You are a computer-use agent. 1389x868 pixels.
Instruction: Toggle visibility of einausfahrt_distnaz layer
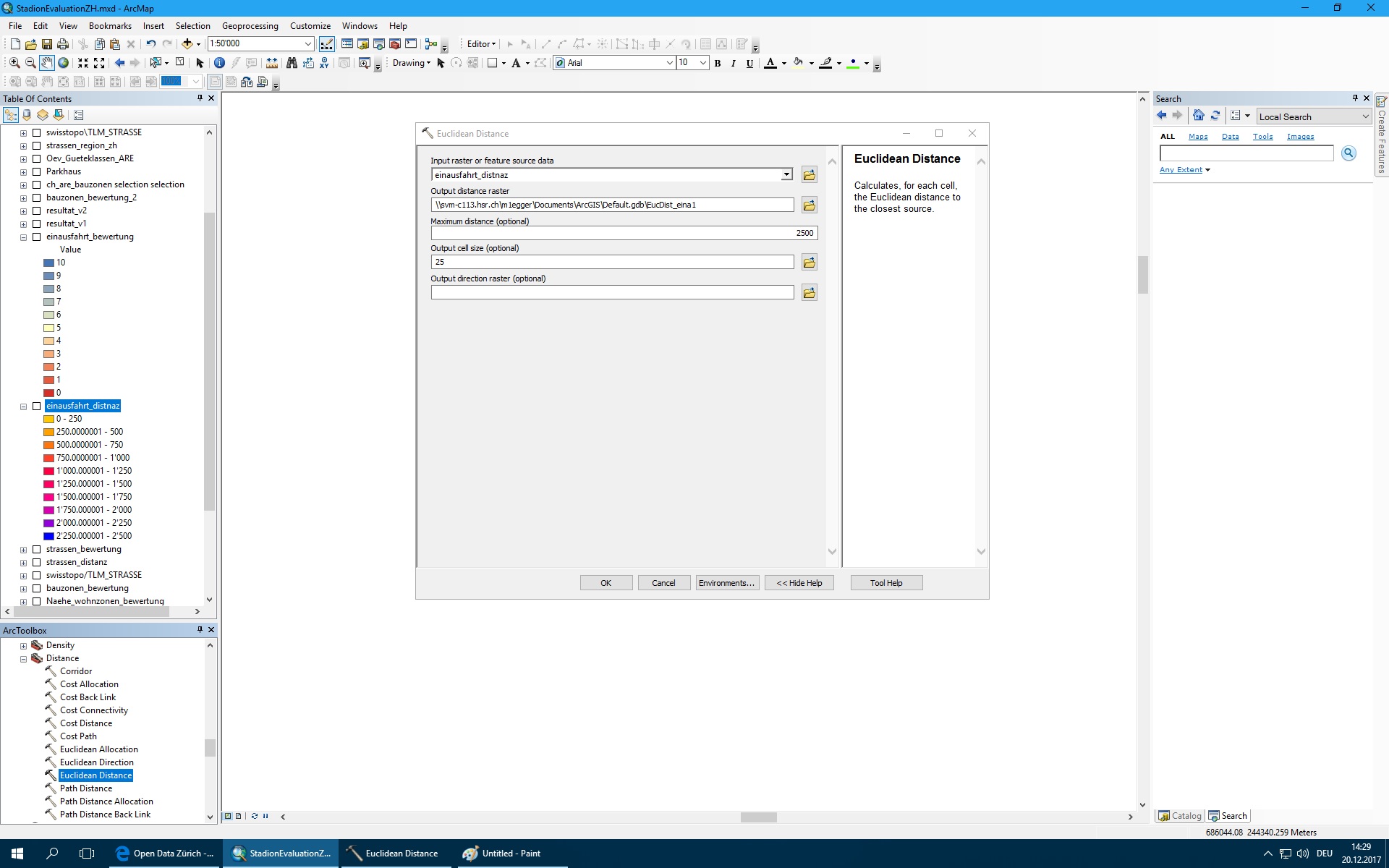[37, 407]
